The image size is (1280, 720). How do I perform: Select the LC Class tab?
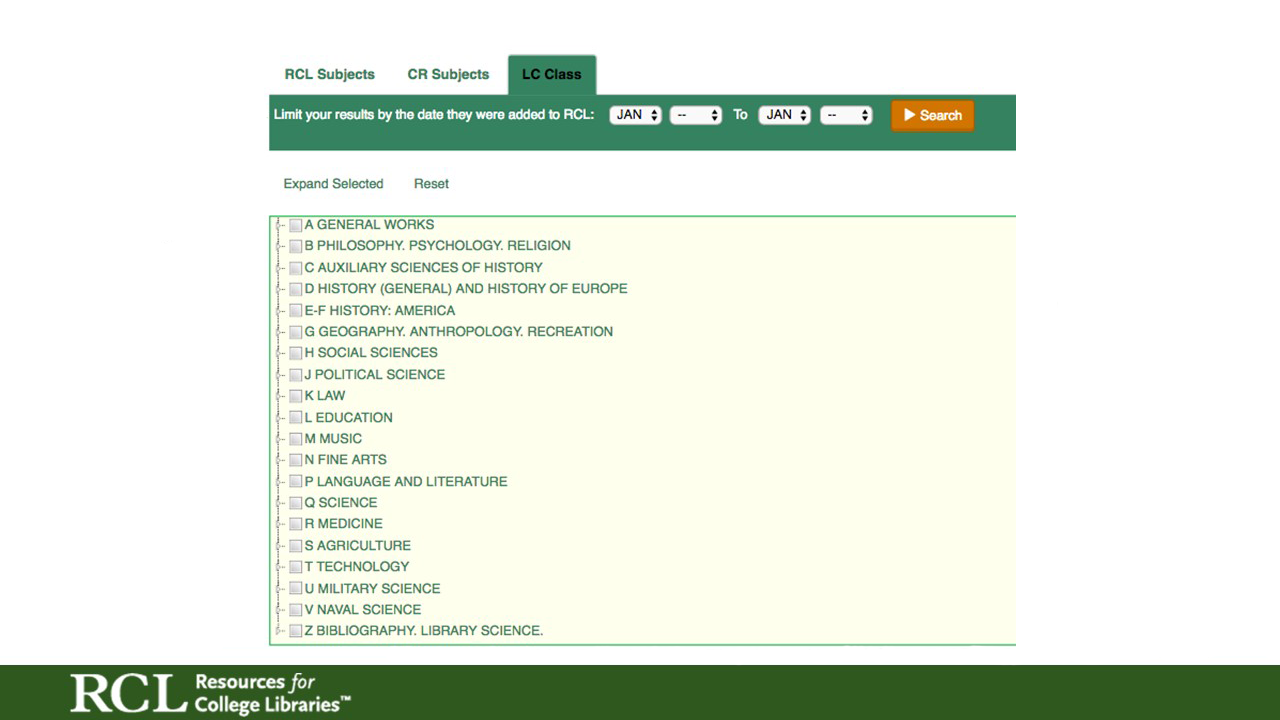tap(551, 75)
